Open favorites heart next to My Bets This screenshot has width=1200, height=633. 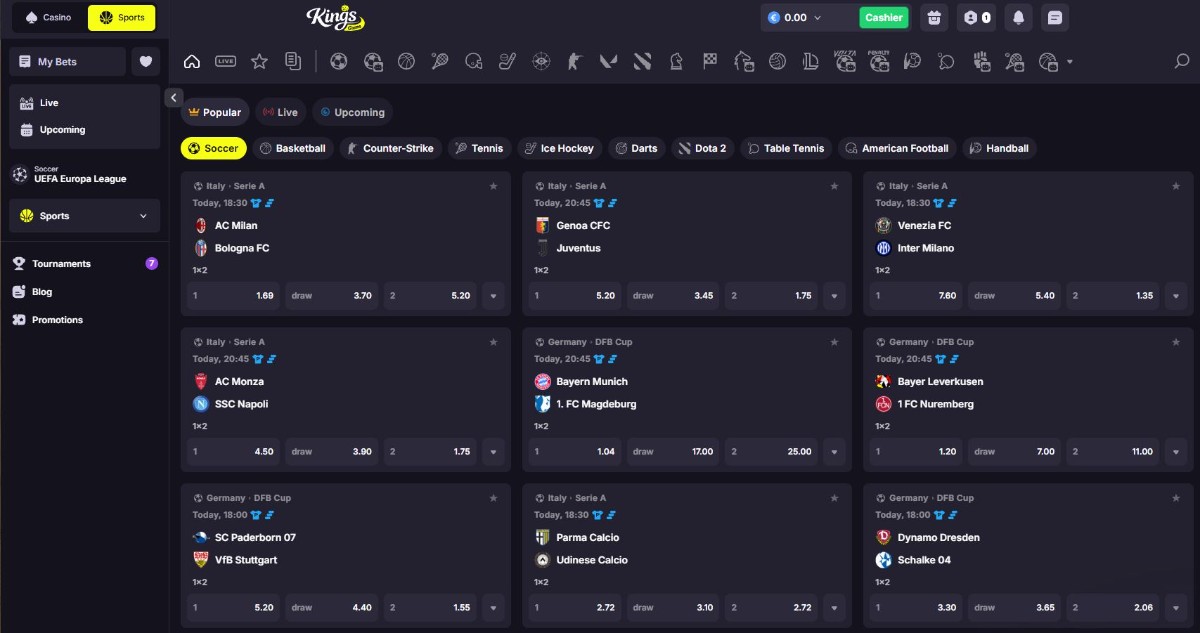(x=146, y=61)
